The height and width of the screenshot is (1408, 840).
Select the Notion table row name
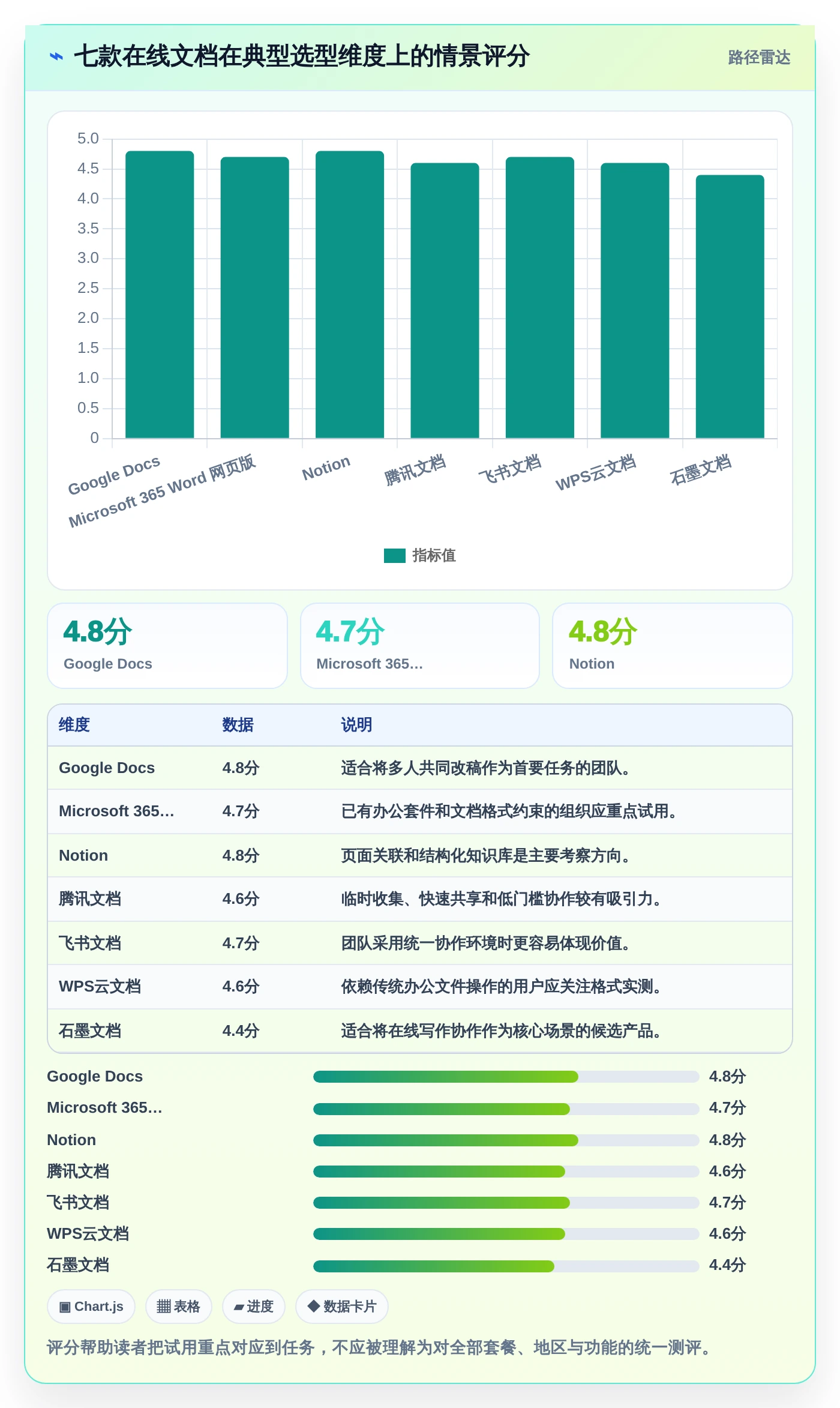(83, 856)
